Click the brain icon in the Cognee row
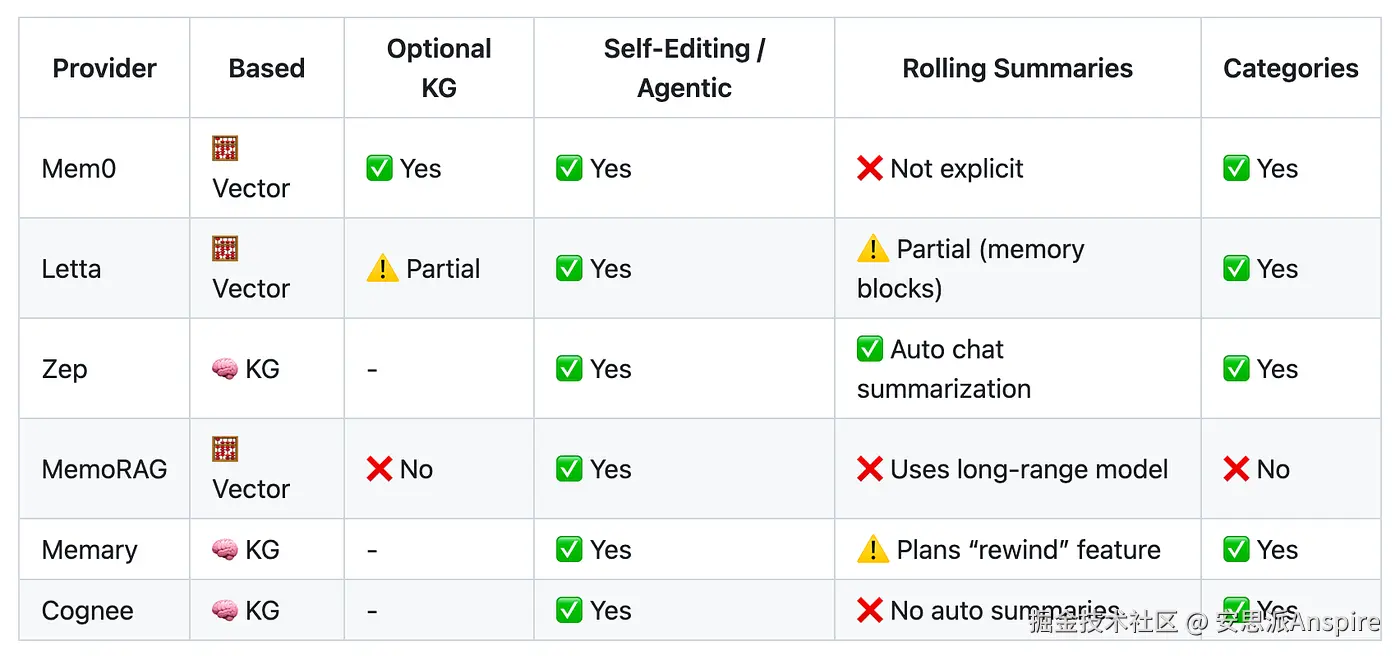This screenshot has width=1400, height=656. 225,611
